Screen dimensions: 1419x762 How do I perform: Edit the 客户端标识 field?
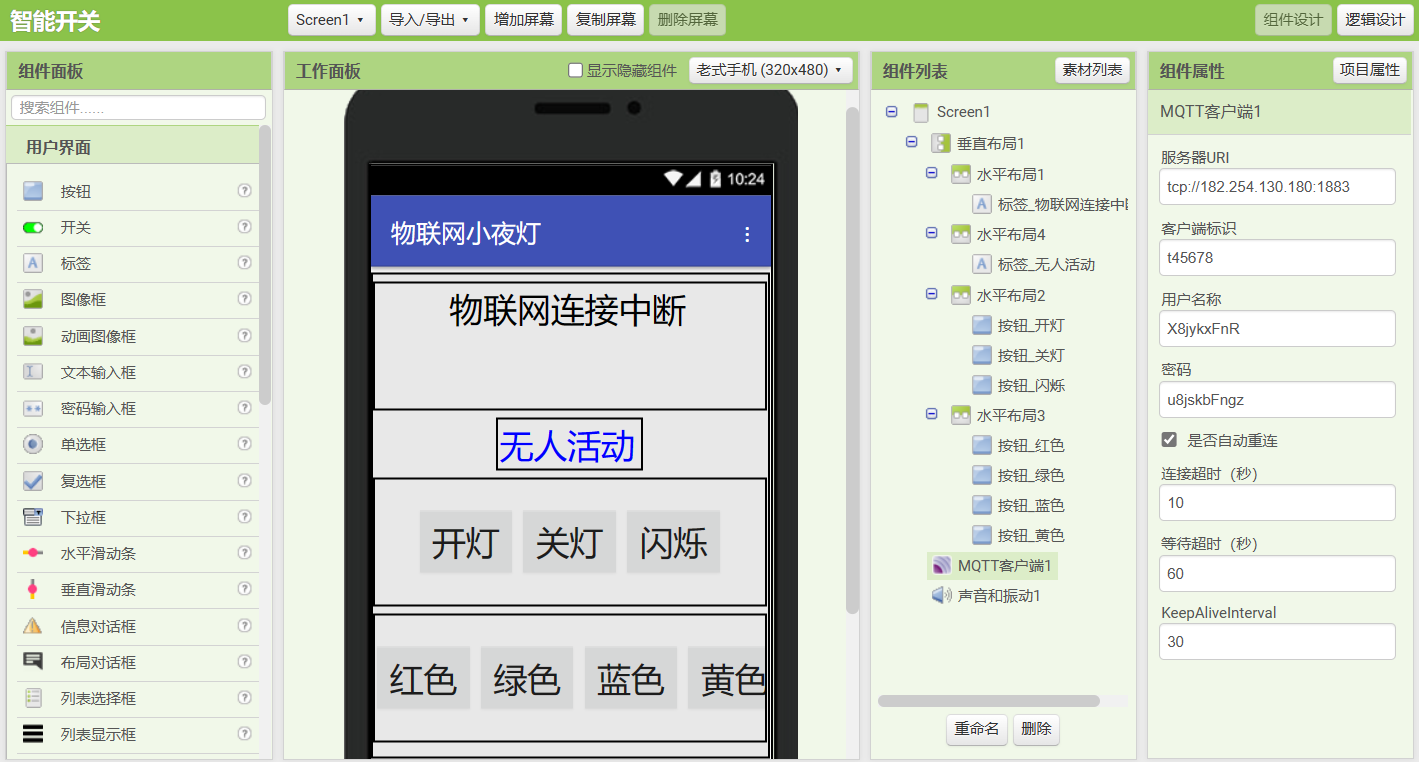(x=1277, y=257)
